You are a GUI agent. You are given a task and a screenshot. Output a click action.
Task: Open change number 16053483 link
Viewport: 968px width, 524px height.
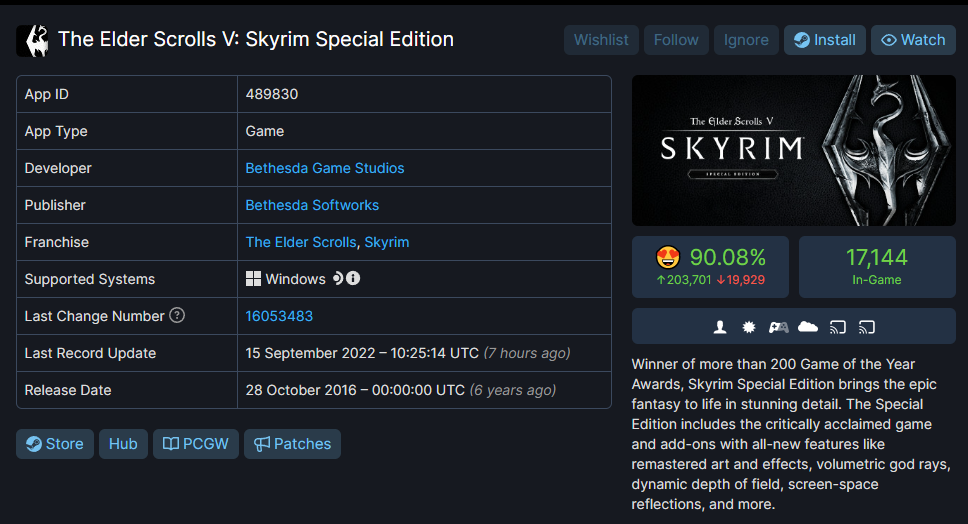click(279, 316)
